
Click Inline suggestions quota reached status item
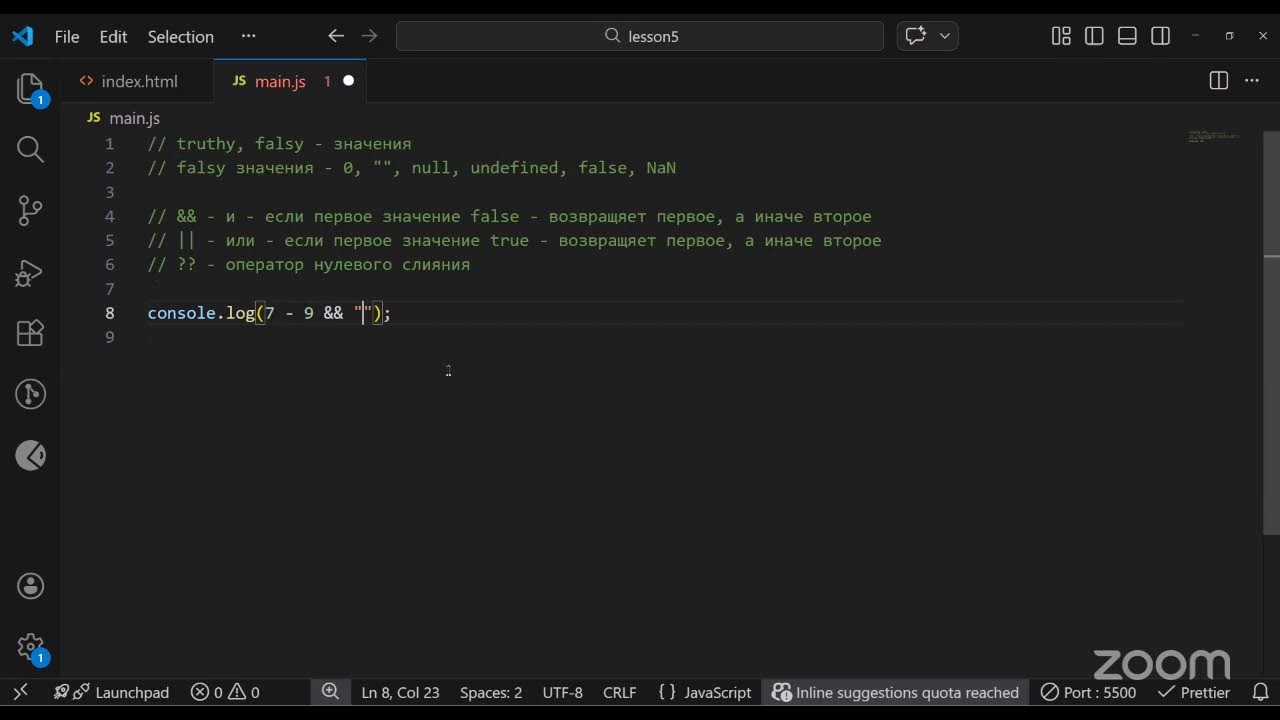[x=895, y=692]
